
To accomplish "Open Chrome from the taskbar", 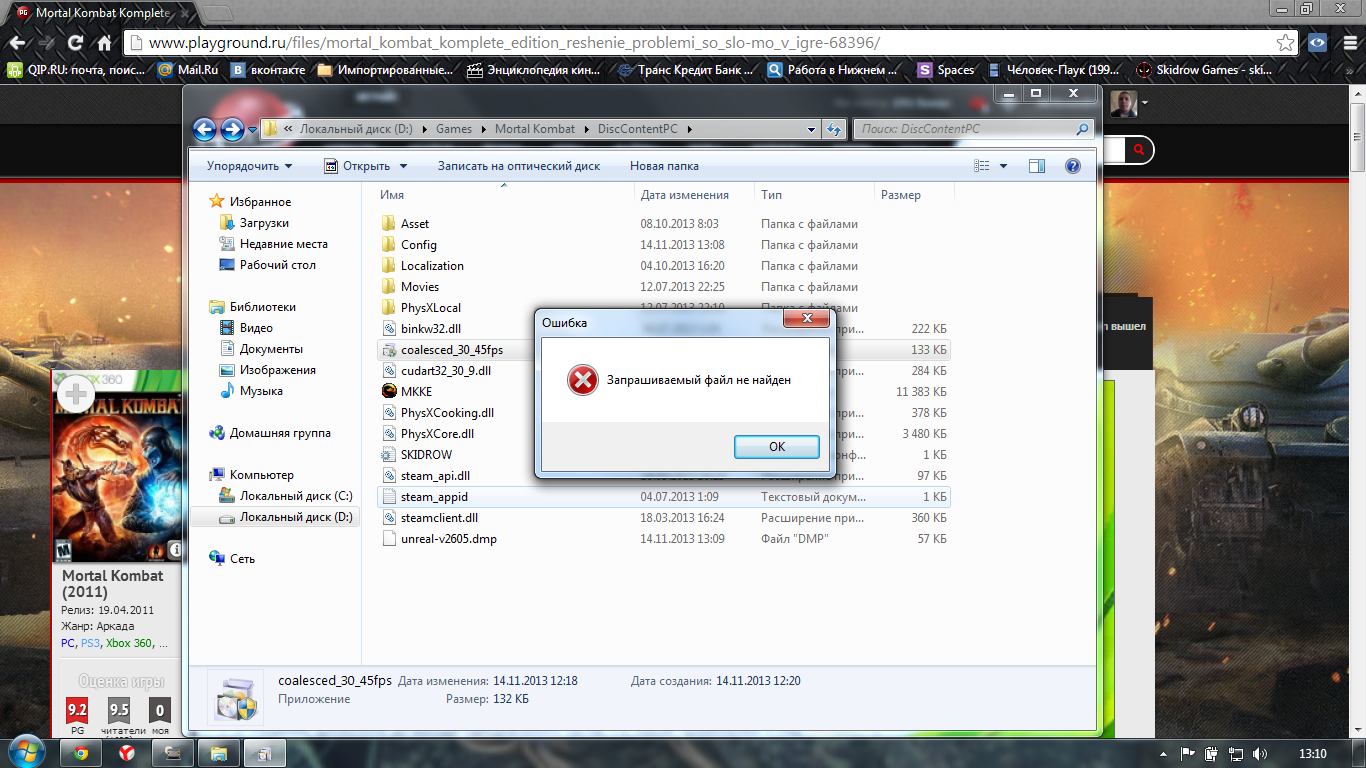I will pos(81,753).
